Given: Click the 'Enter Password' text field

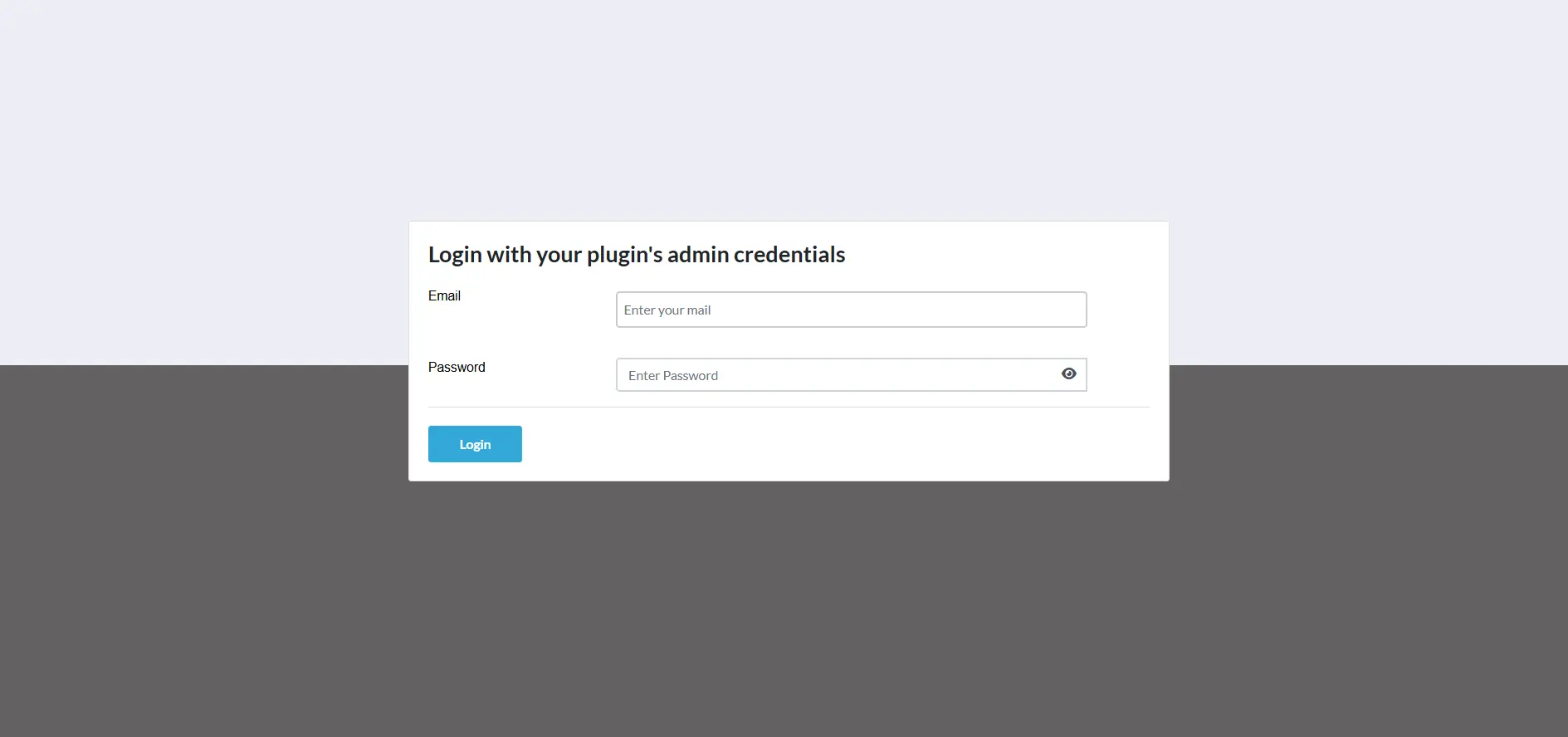Looking at the screenshot, I should click(830, 374).
